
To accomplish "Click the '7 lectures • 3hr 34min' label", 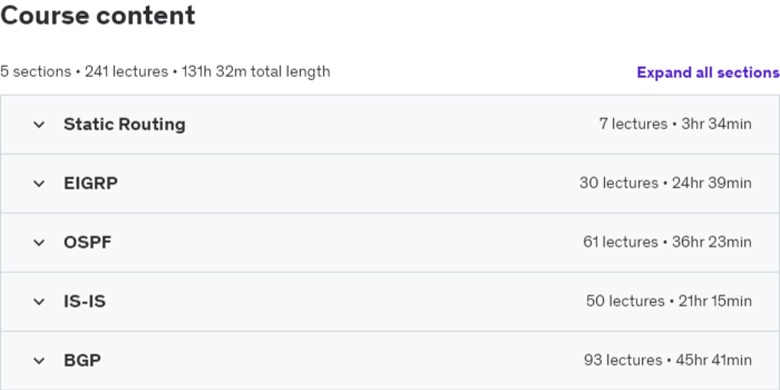I will pyautogui.click(x=676, y=124).
